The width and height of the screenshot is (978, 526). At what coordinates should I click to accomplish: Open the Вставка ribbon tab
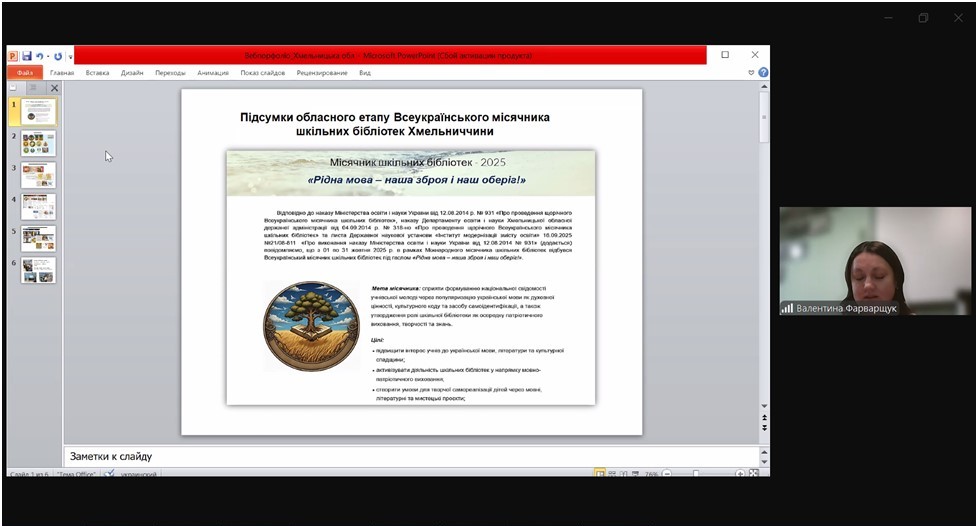pos(97,73)
